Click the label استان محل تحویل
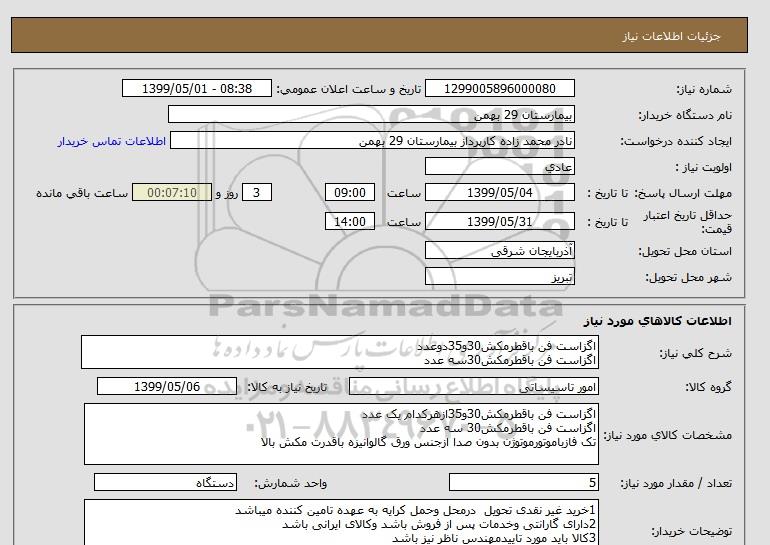This screenshot has width=770, height=545. (x=685, y=251)
